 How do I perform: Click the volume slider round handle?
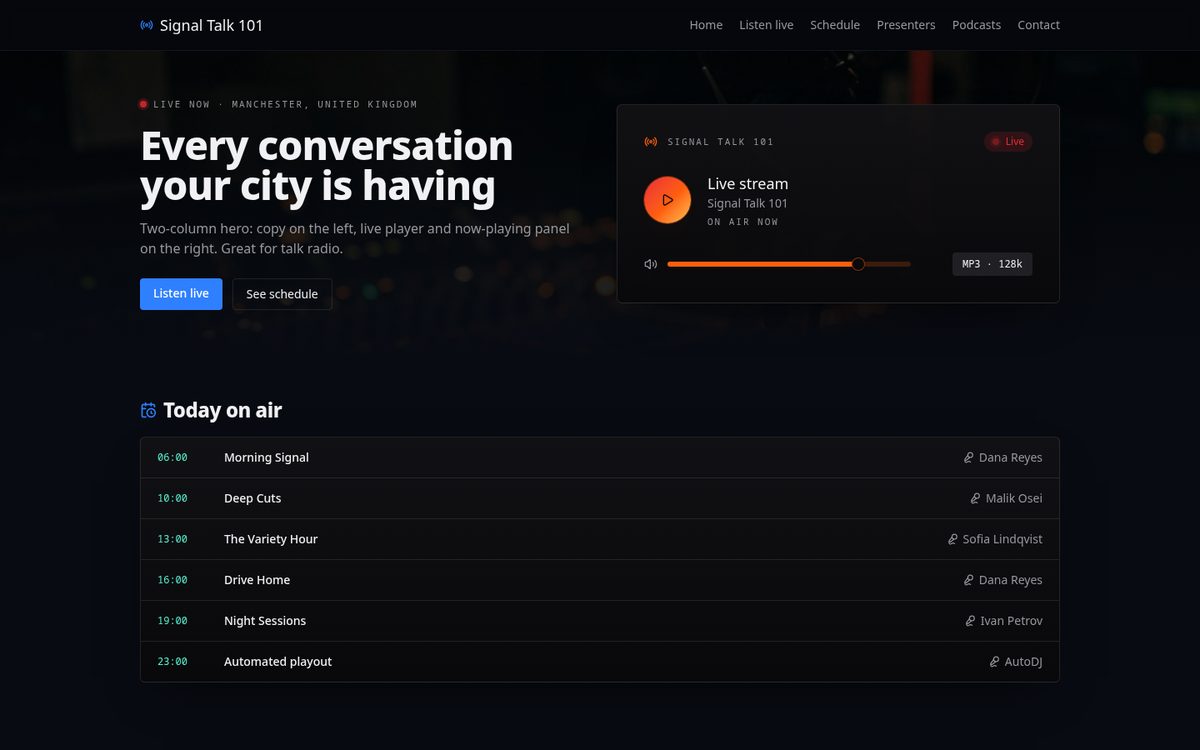coord(858,264)
